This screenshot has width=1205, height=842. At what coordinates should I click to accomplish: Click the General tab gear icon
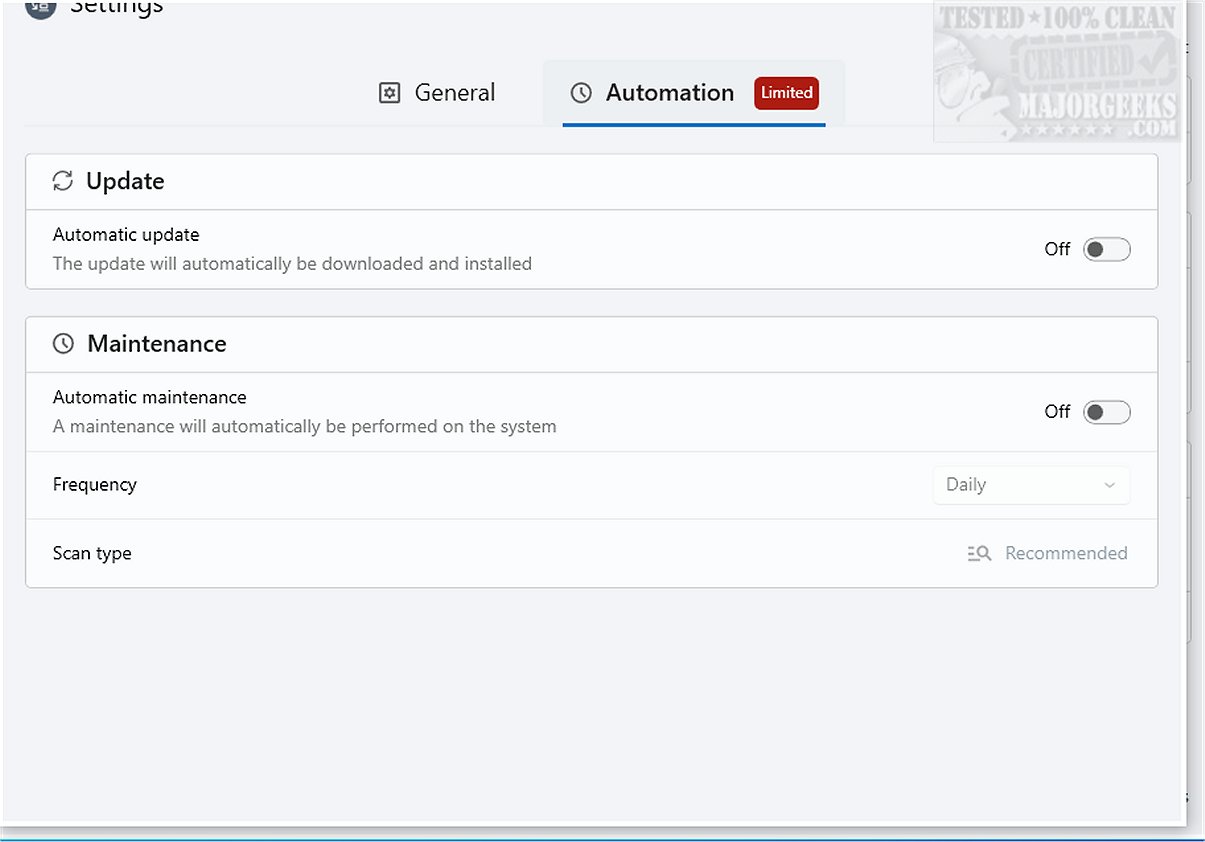tap(389, 93)
